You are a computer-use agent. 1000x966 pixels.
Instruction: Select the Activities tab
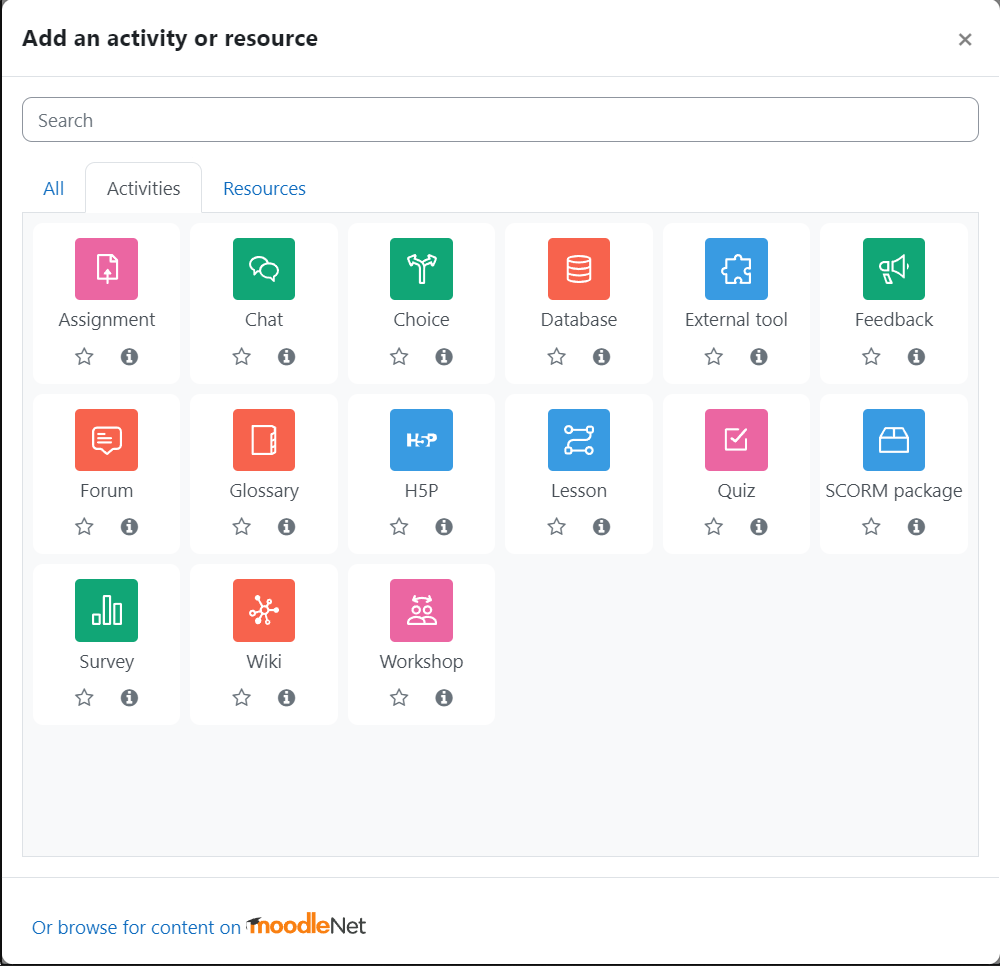(x=143, y=188)
